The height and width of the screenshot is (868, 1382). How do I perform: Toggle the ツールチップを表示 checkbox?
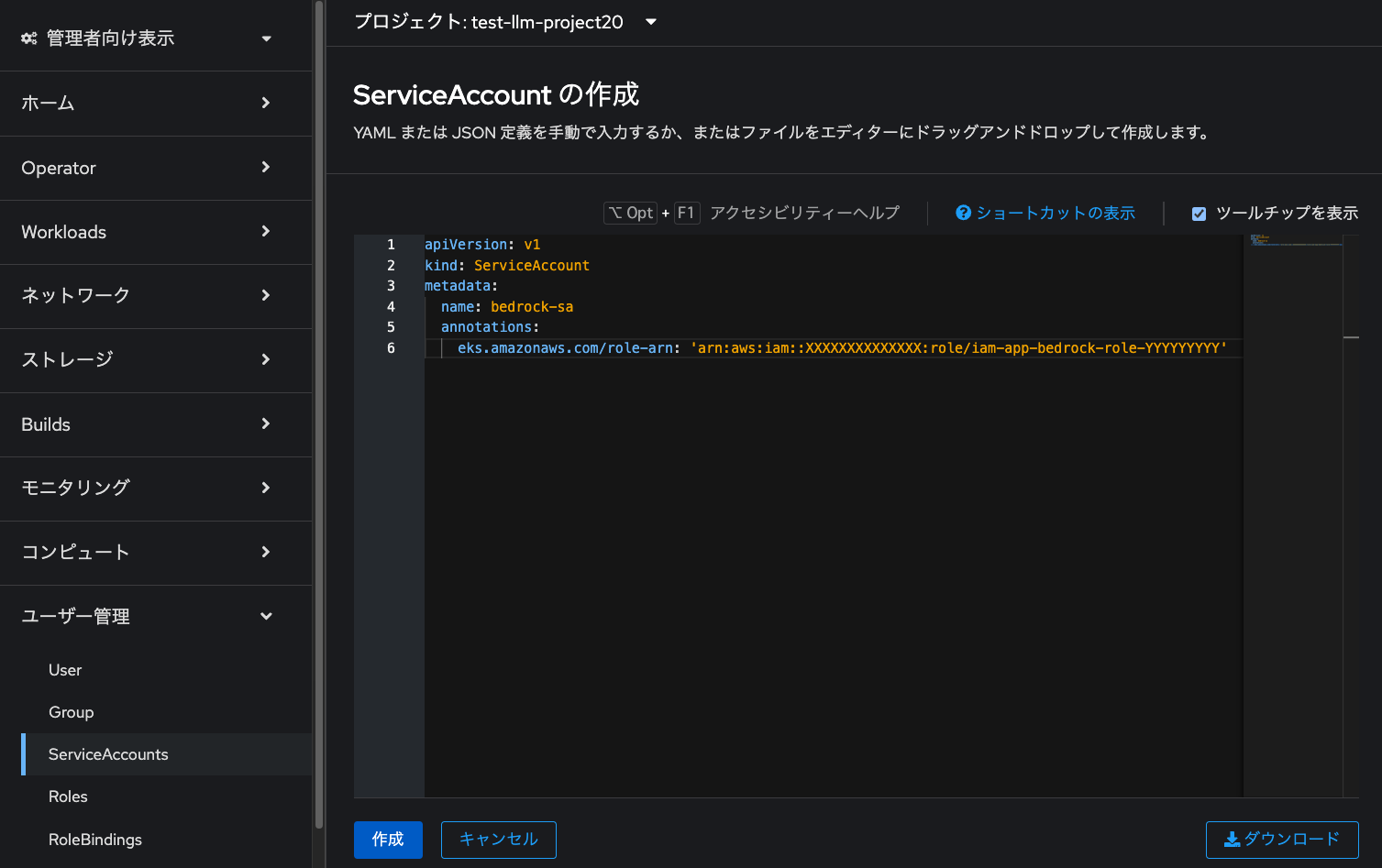[x=1199, y=214]
